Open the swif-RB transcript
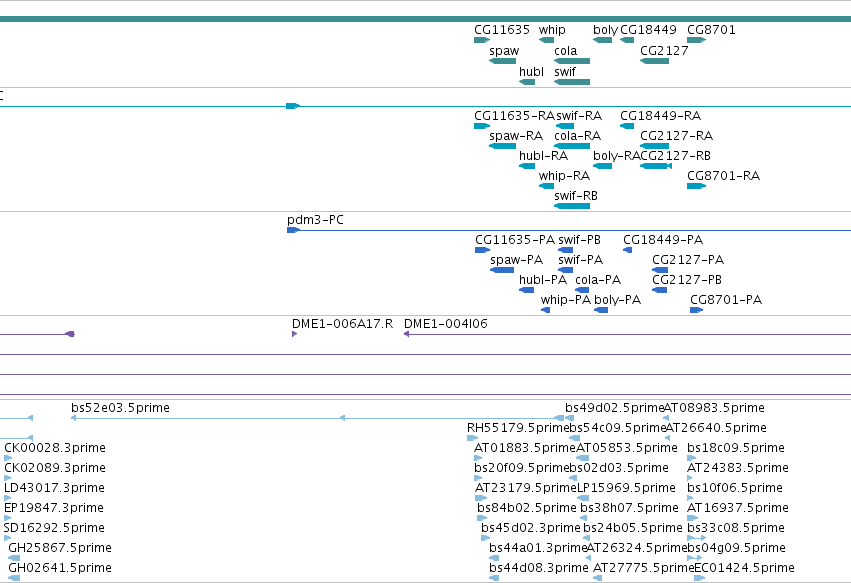851x583 pixels. [572, 206]
